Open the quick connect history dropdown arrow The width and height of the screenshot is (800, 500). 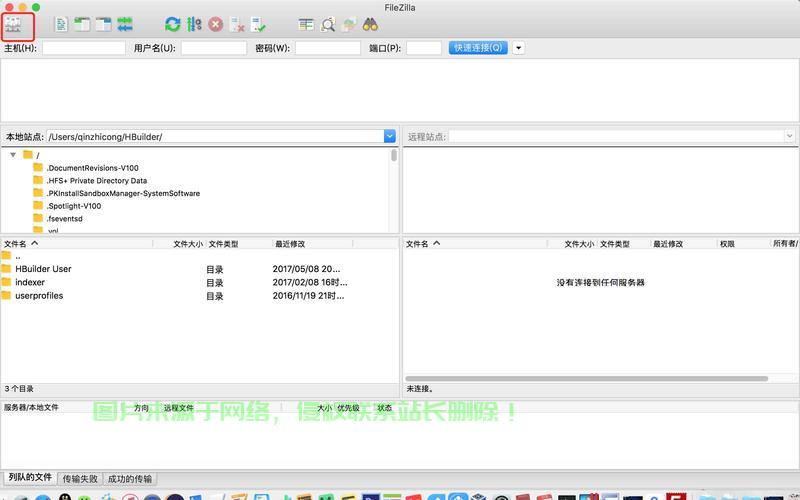518,48
